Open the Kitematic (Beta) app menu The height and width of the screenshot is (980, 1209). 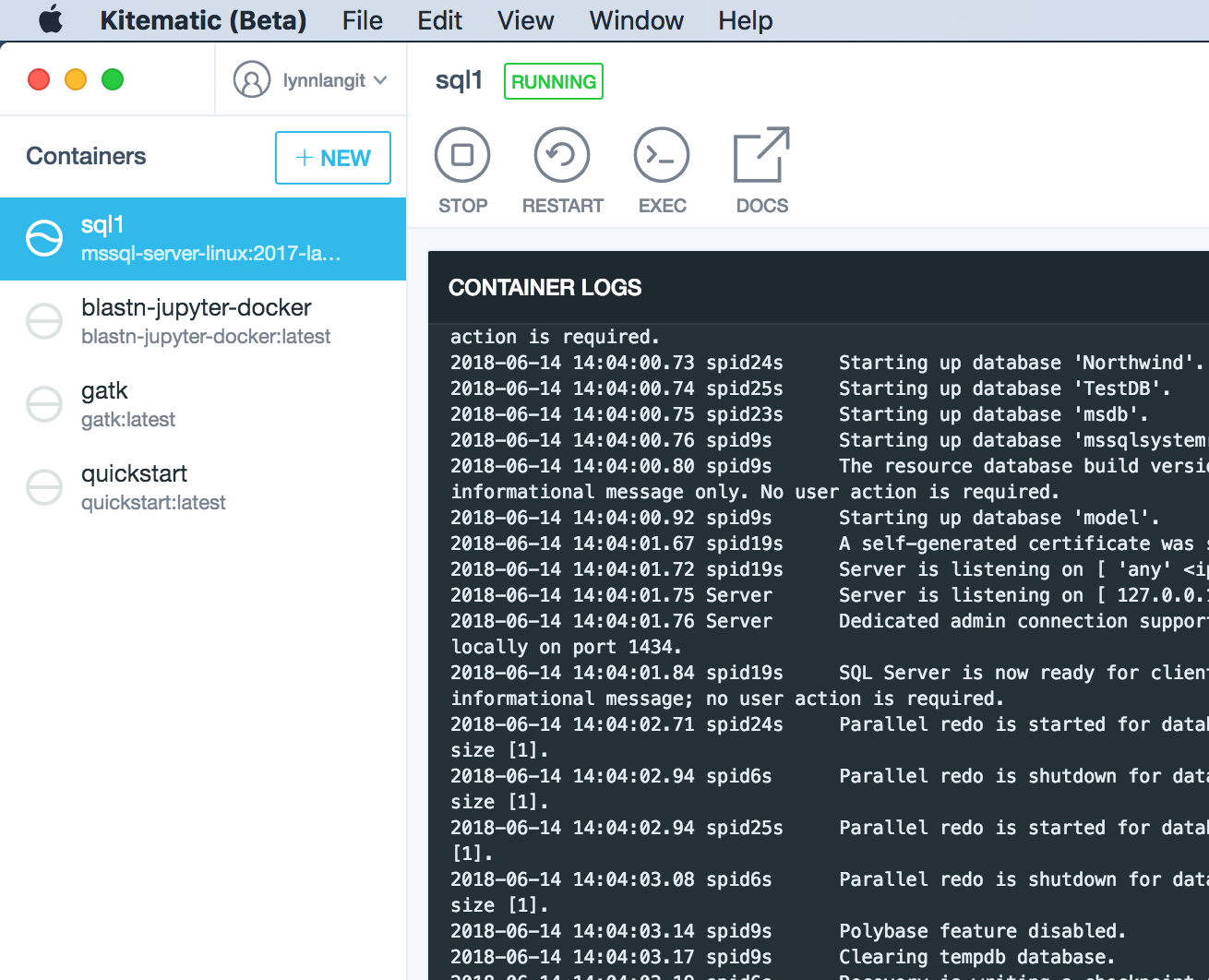click(x=203, y=20)
